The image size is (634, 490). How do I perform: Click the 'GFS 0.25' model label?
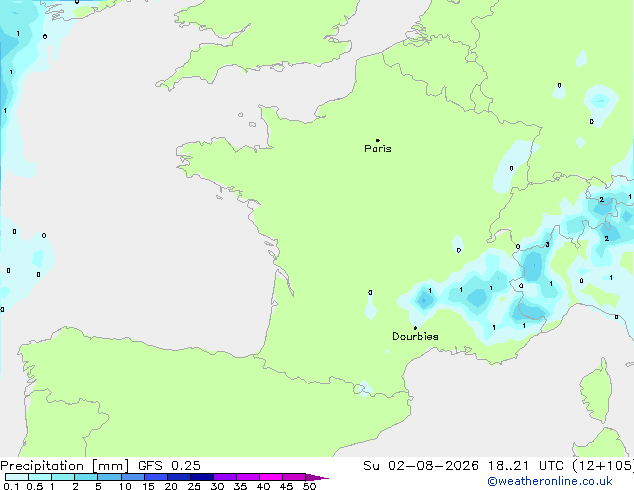pos(169,466)
